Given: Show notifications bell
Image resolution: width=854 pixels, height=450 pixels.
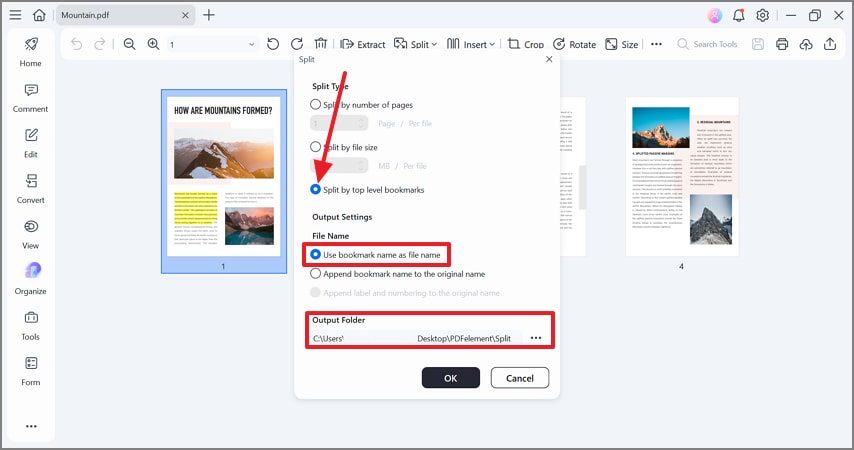Looking at the screenshot, I should click(x=739, y=15).
